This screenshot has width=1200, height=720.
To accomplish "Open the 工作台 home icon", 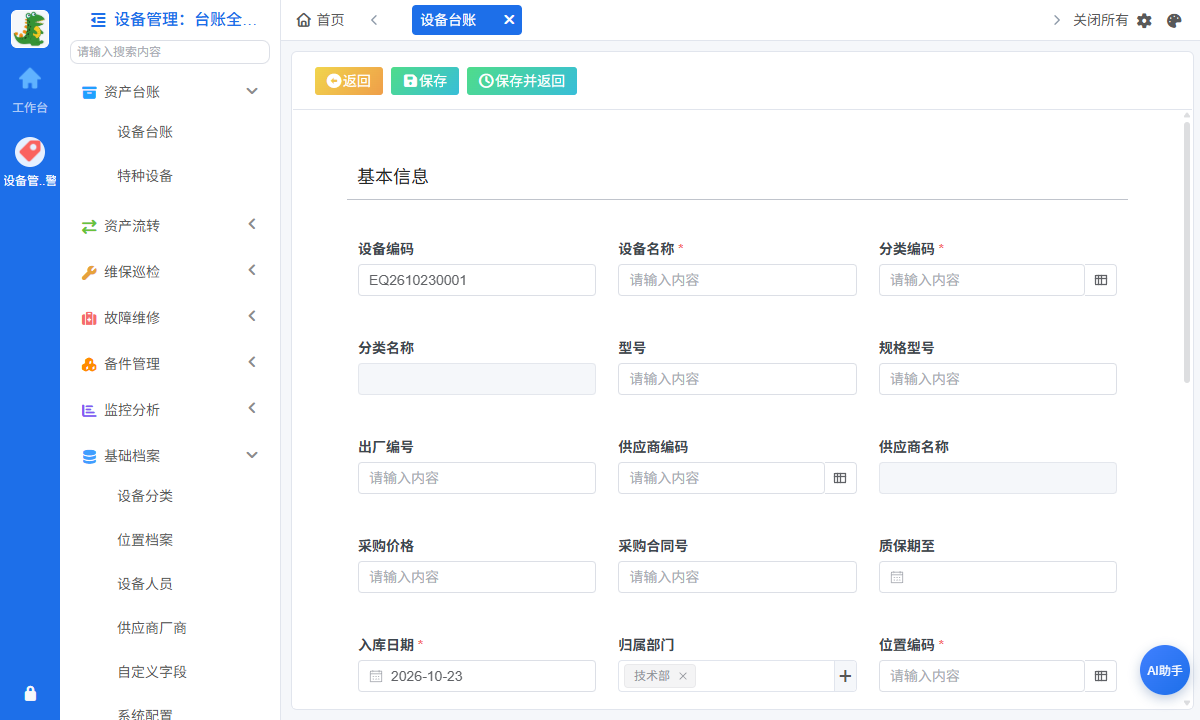I will (30, 78).
